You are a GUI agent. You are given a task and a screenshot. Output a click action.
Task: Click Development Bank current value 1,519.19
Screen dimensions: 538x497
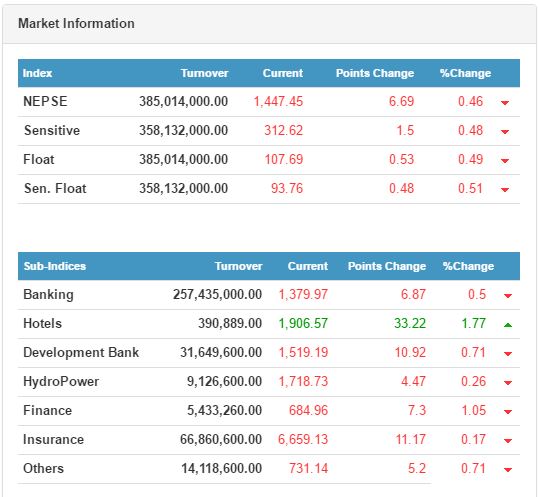[303, 353]
